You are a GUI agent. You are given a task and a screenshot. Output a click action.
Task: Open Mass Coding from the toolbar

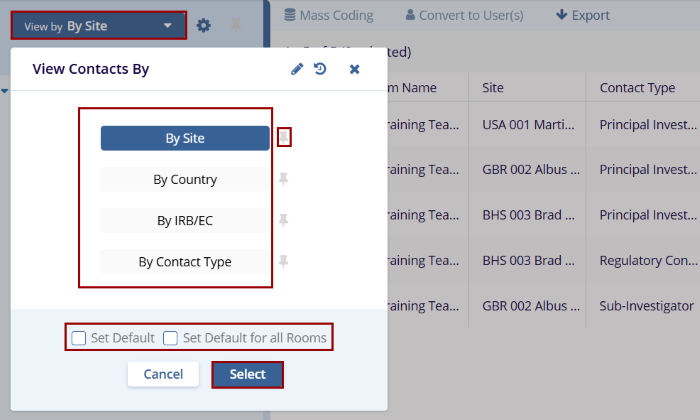(329, 15)
